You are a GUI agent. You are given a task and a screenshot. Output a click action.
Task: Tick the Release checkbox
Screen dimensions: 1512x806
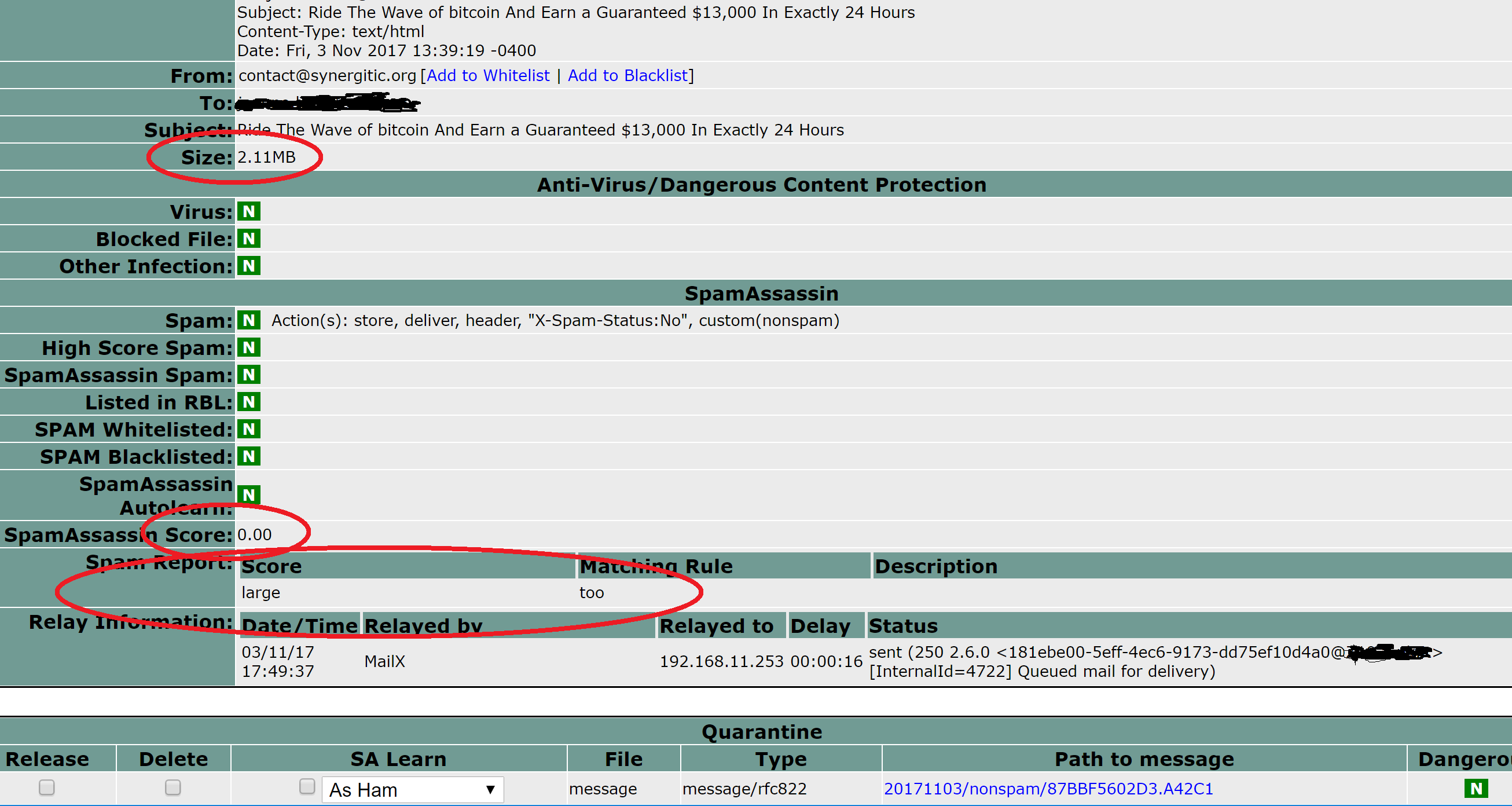click(x=47, y=787)
